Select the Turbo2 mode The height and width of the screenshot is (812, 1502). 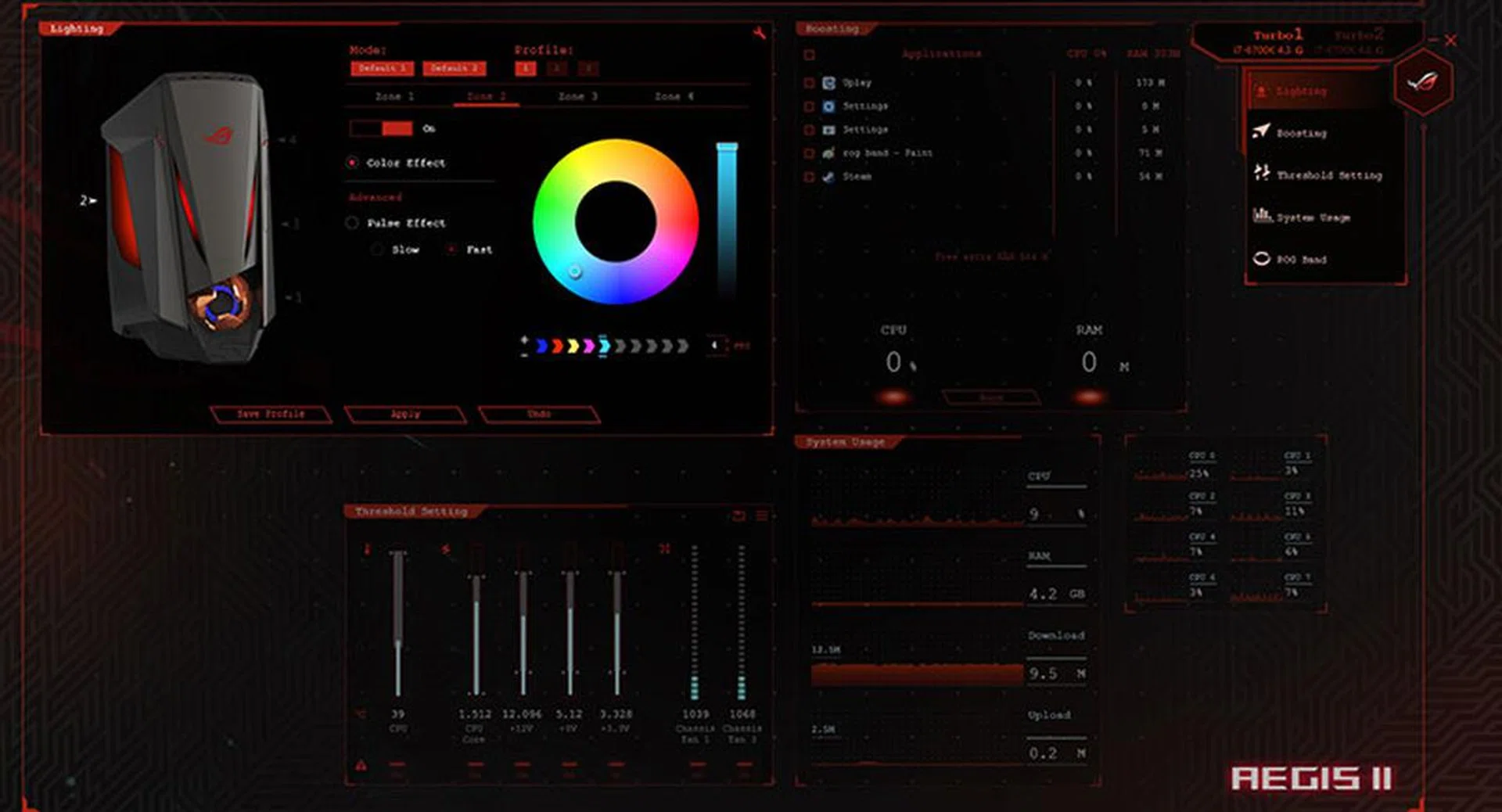click(1358, 36)
